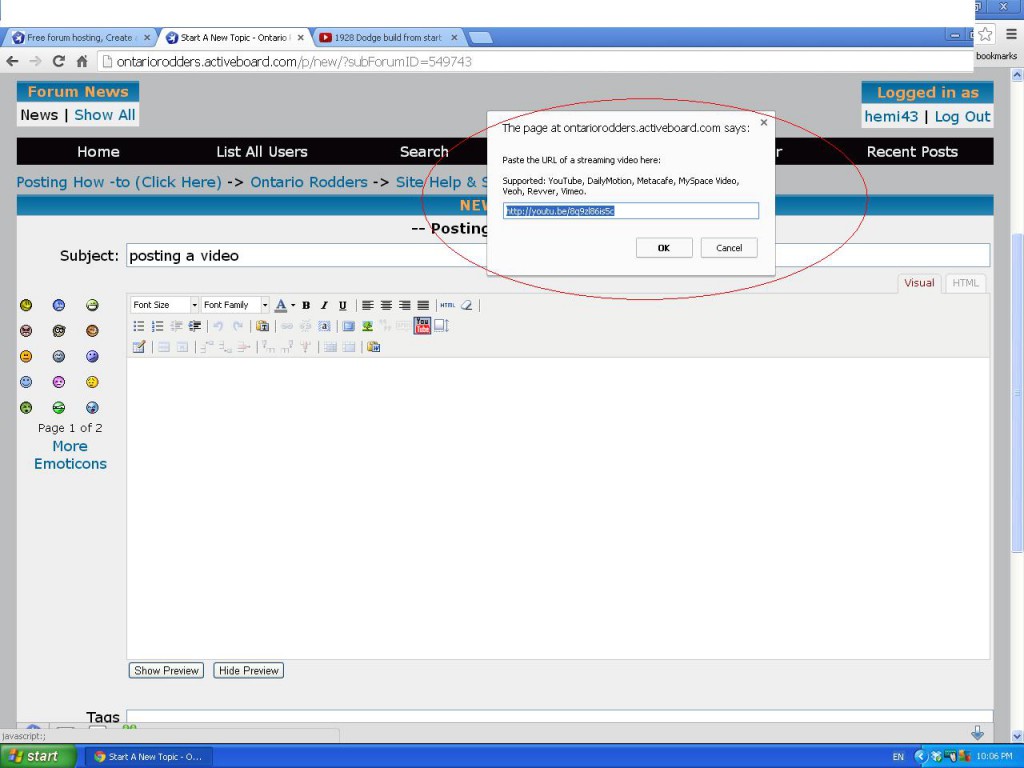Click the unordered bullet list icon

coord(139,326)
